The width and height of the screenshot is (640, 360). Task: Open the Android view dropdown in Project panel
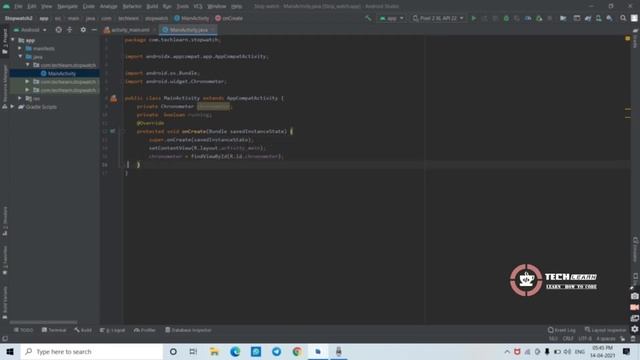pos(30,30)
